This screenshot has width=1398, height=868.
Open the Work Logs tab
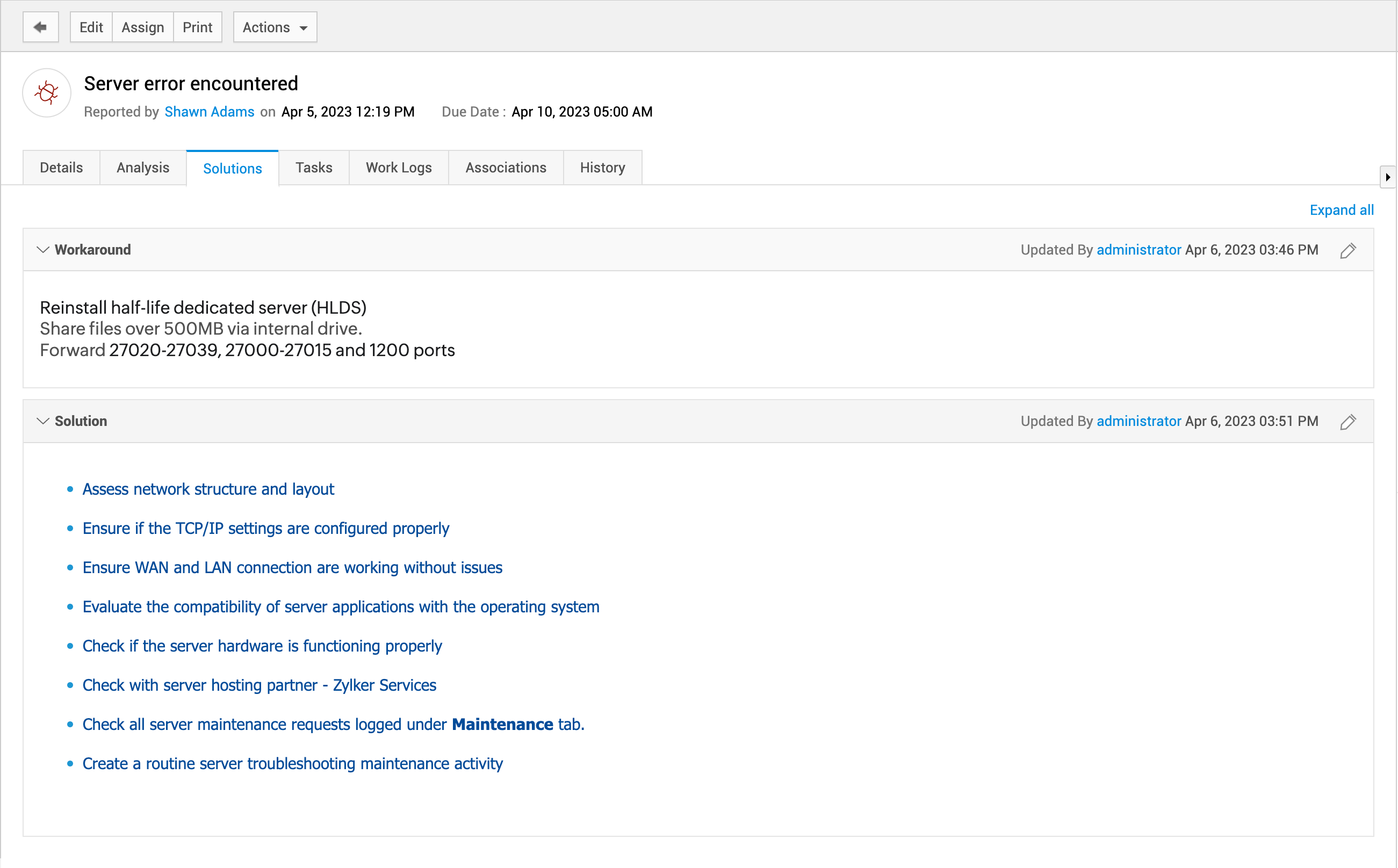(x=399, y=168)
